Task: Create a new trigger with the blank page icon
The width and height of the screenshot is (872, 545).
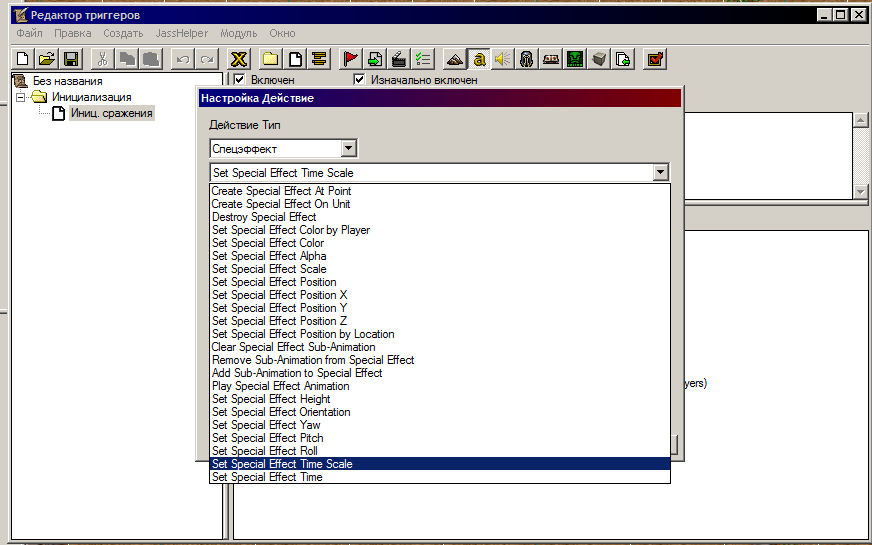Action: (x=295, y=58)
